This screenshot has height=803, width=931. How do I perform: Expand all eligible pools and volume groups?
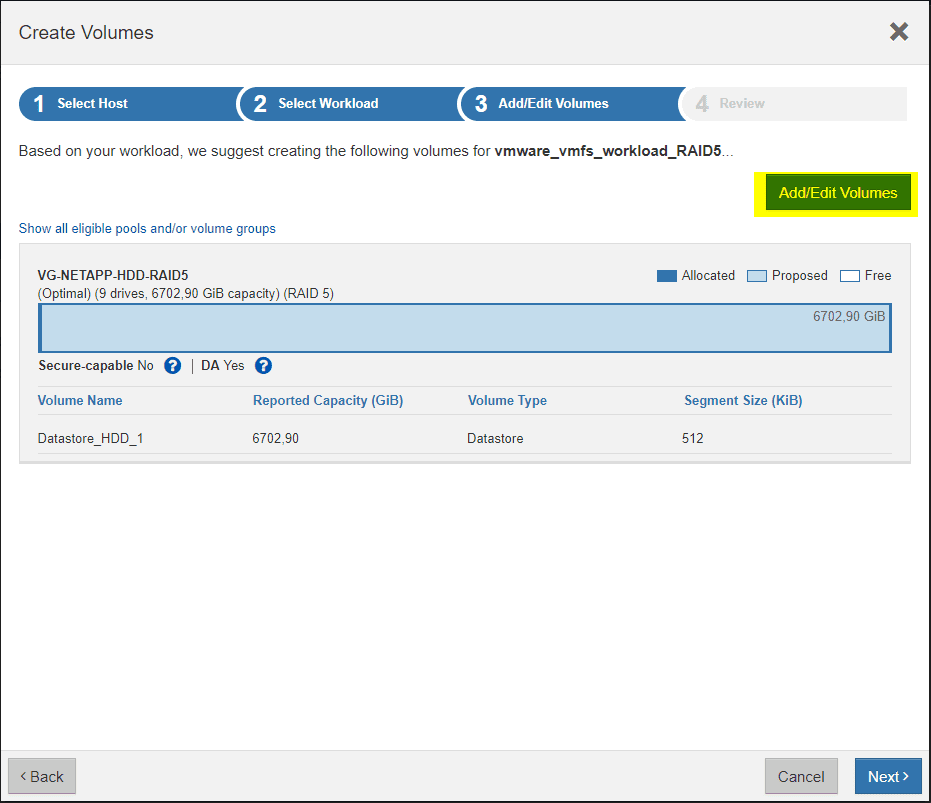point(147,228)
